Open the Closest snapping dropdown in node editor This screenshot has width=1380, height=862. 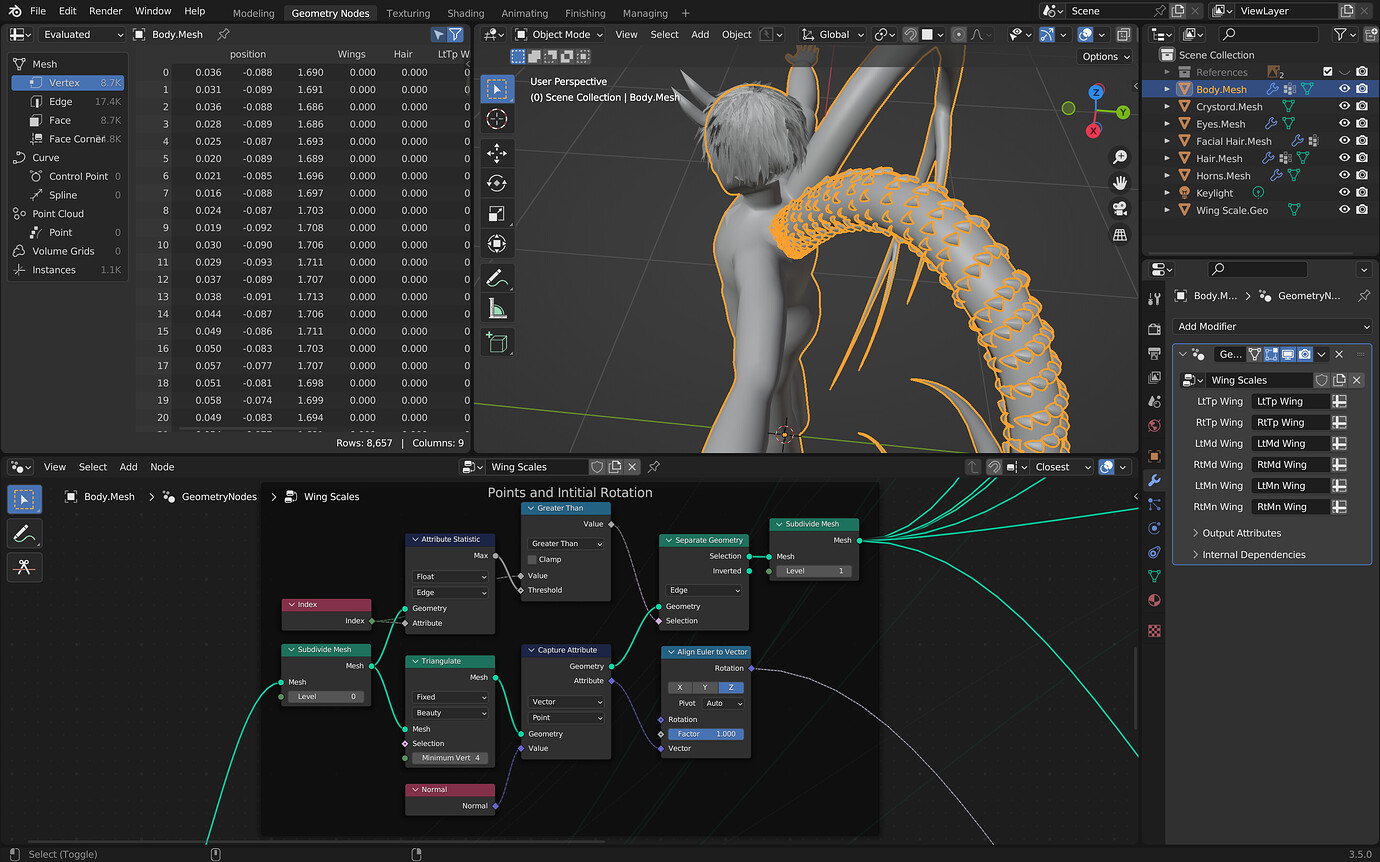coord(1062,467)
